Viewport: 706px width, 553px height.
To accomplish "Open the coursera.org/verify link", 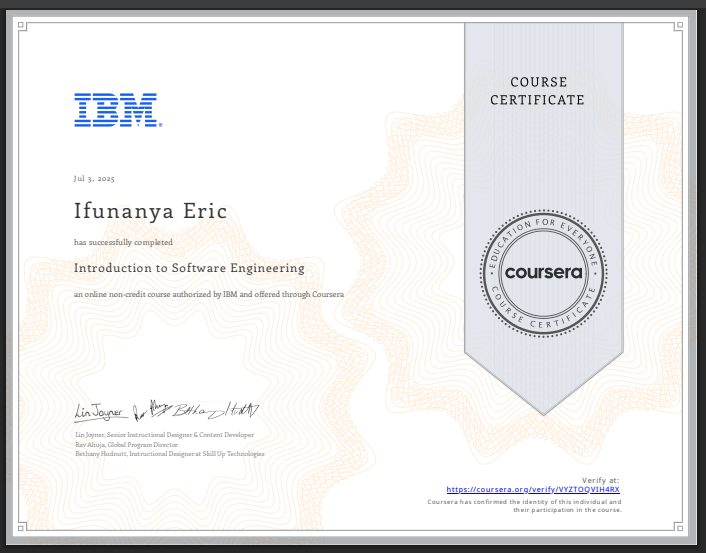I will click(539, 490).
